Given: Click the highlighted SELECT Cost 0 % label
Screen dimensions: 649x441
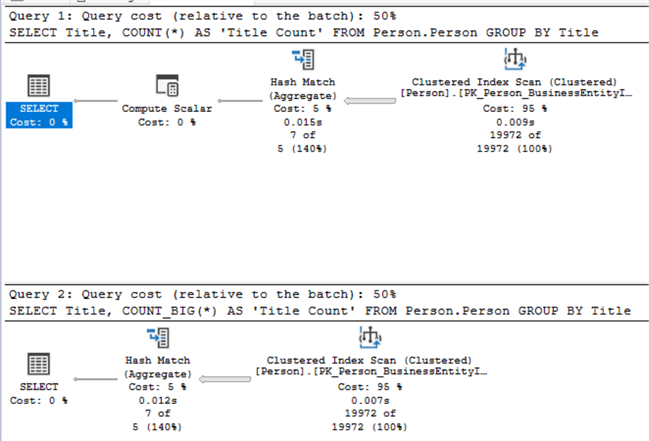Looking at the screenshot, I should pos(39,115).
